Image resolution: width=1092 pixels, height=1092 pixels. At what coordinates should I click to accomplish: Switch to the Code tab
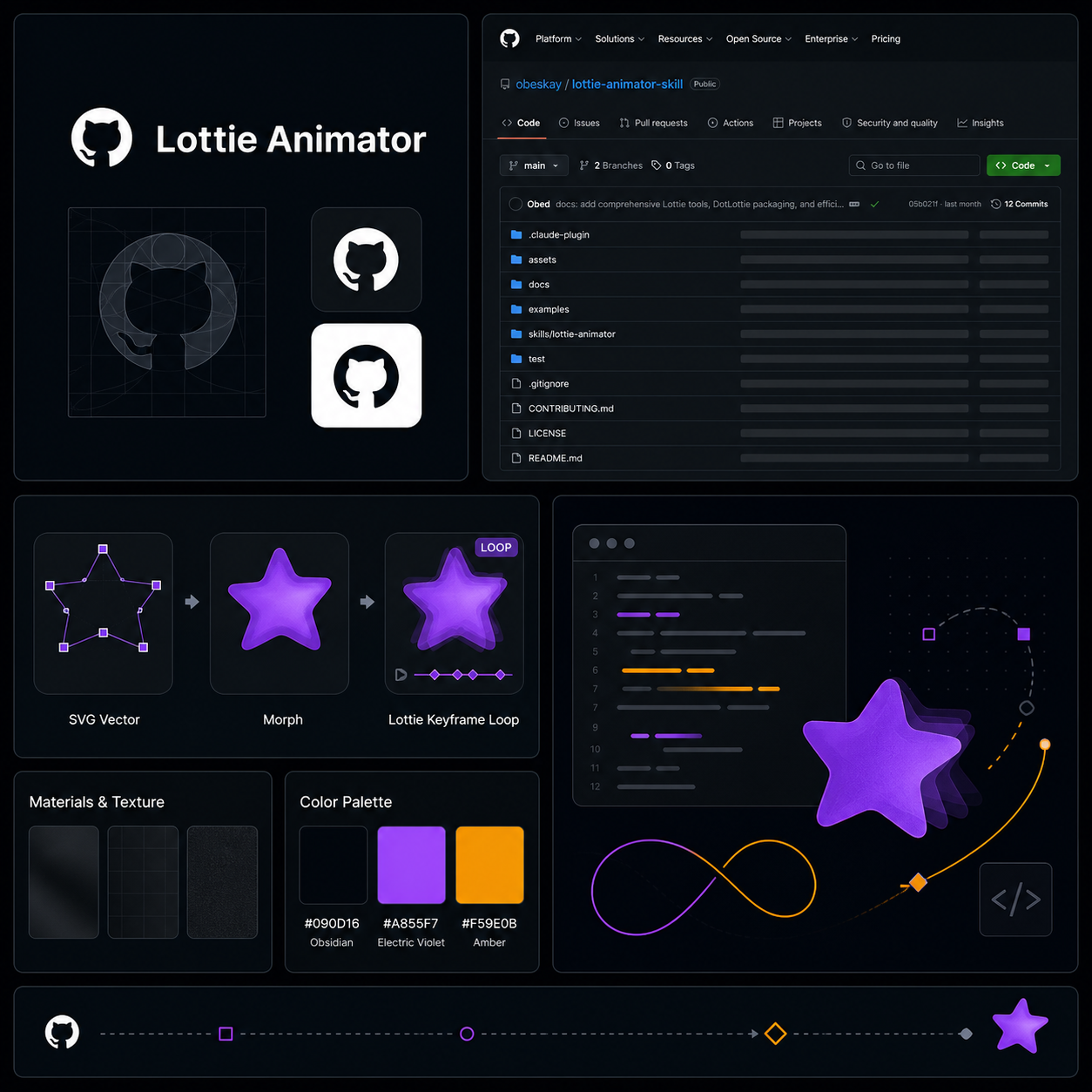[521, 123]
